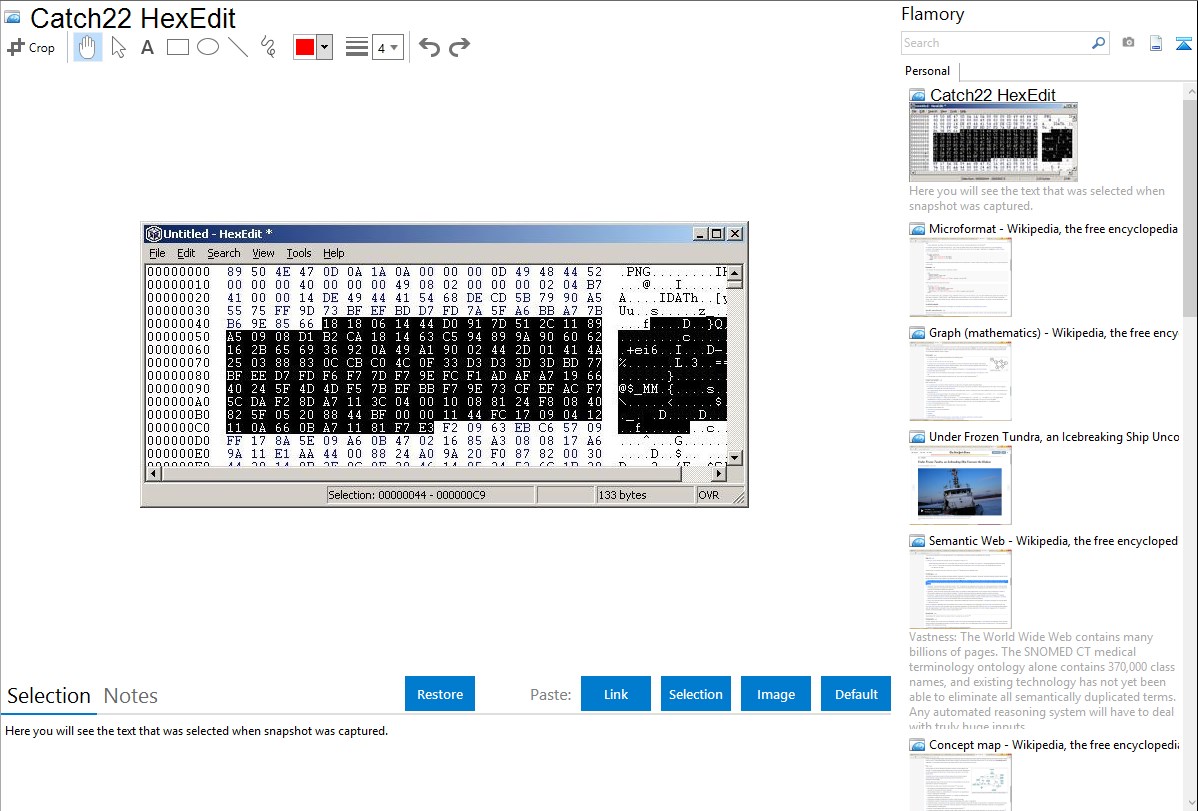Open the Microformat Wikipedia snapshot thumbnail

point(960,277)
